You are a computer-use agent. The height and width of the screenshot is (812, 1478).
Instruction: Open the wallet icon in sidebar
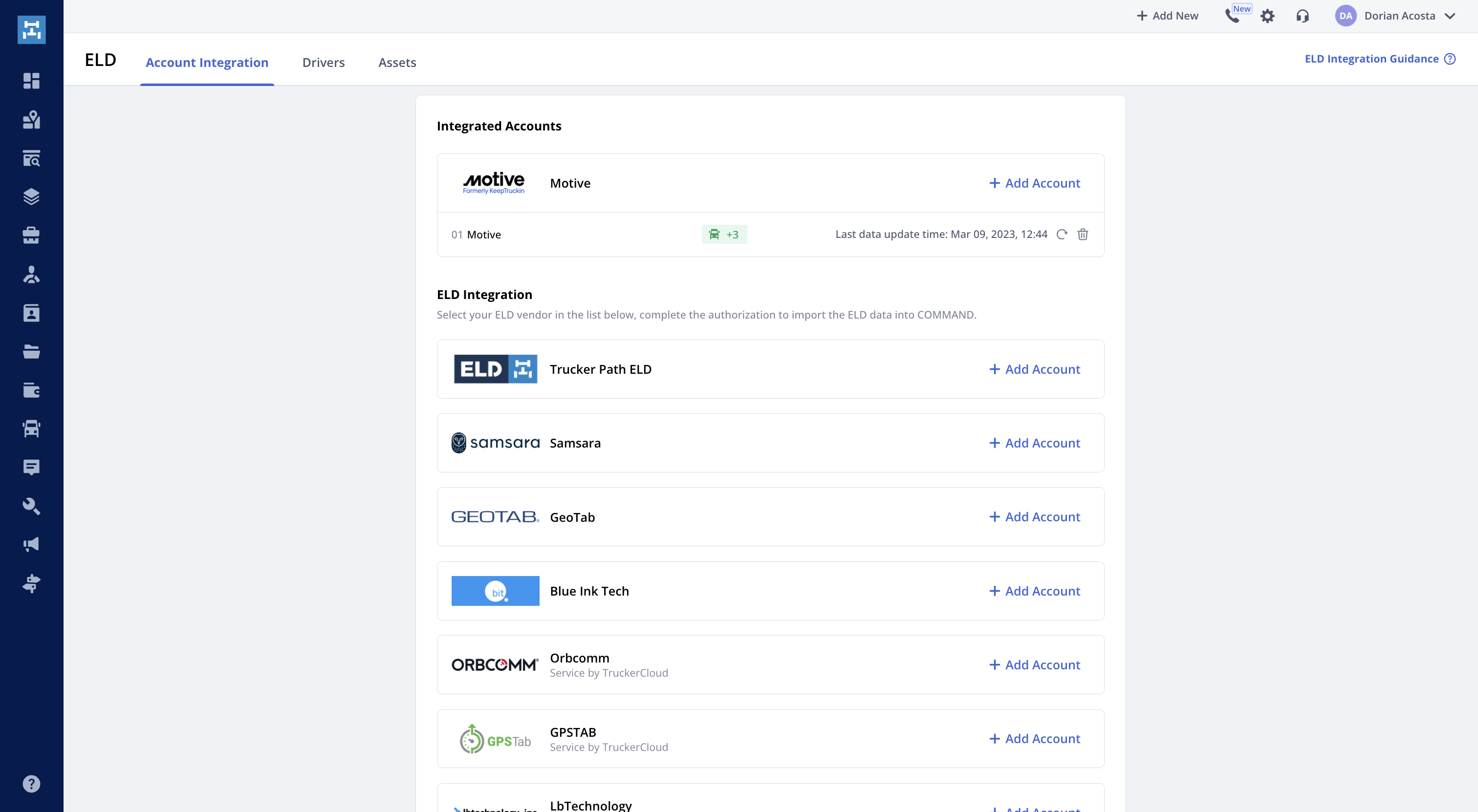[x=32, y=390]
